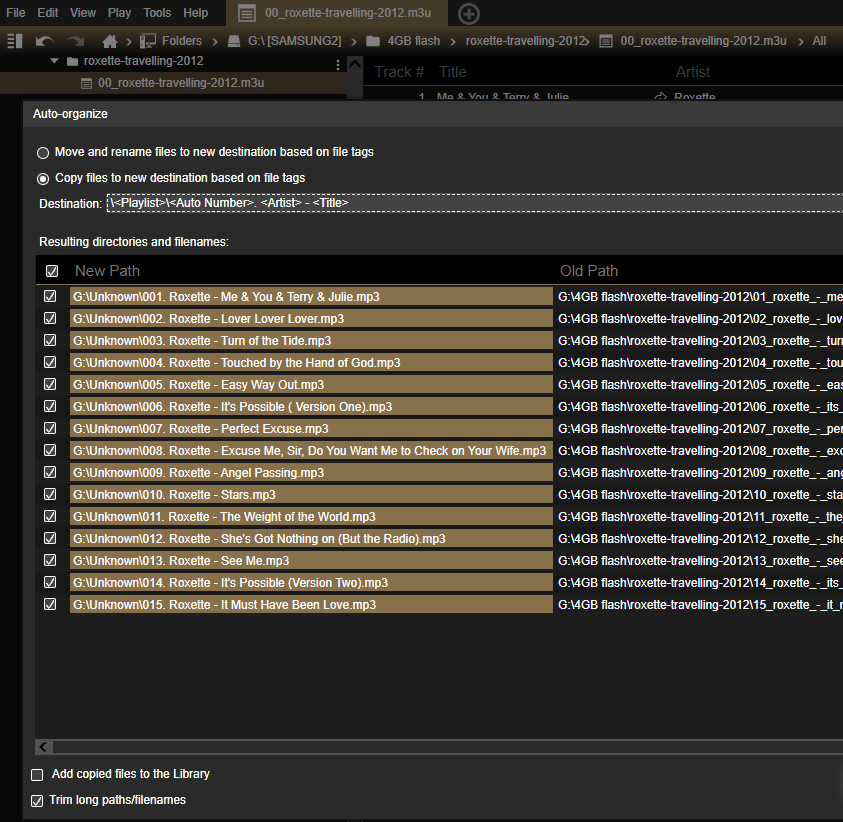Screen dimensions: 843x822
Task: Open the three-dot menu beside roxette-travelling-2012
Action: (x=338, y=64)
